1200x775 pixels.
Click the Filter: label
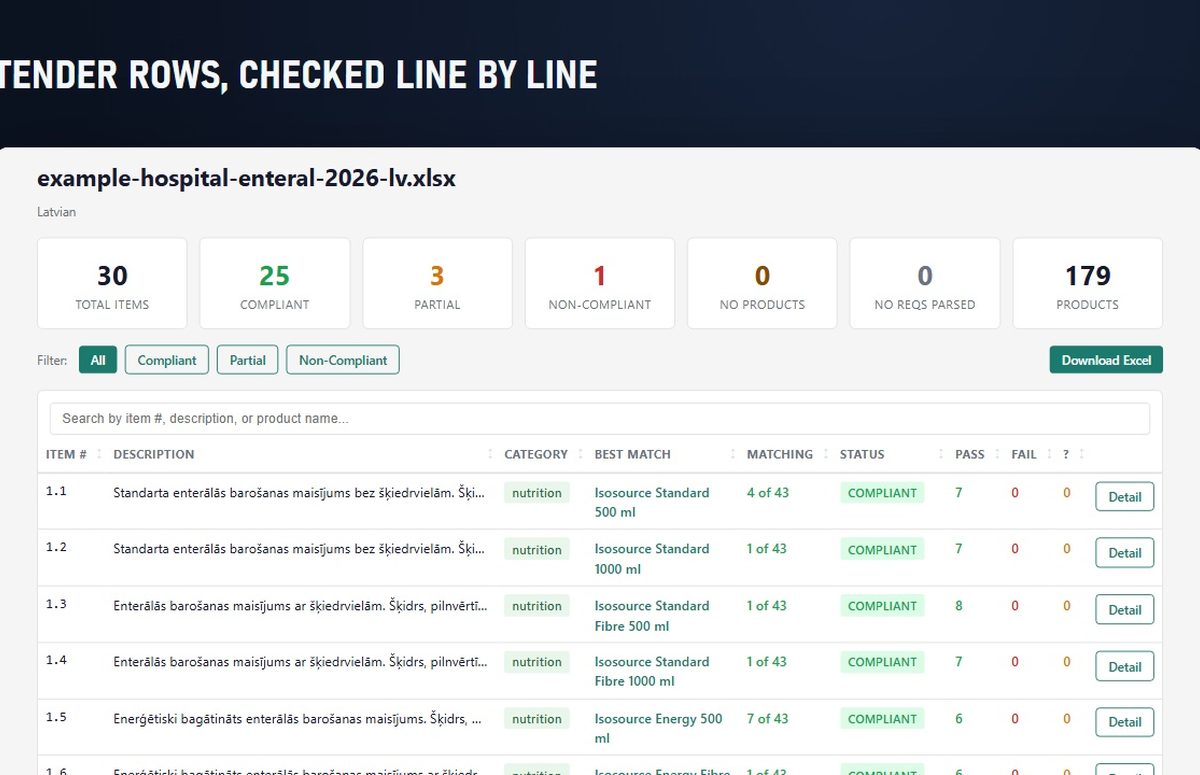tap(52, 360)
